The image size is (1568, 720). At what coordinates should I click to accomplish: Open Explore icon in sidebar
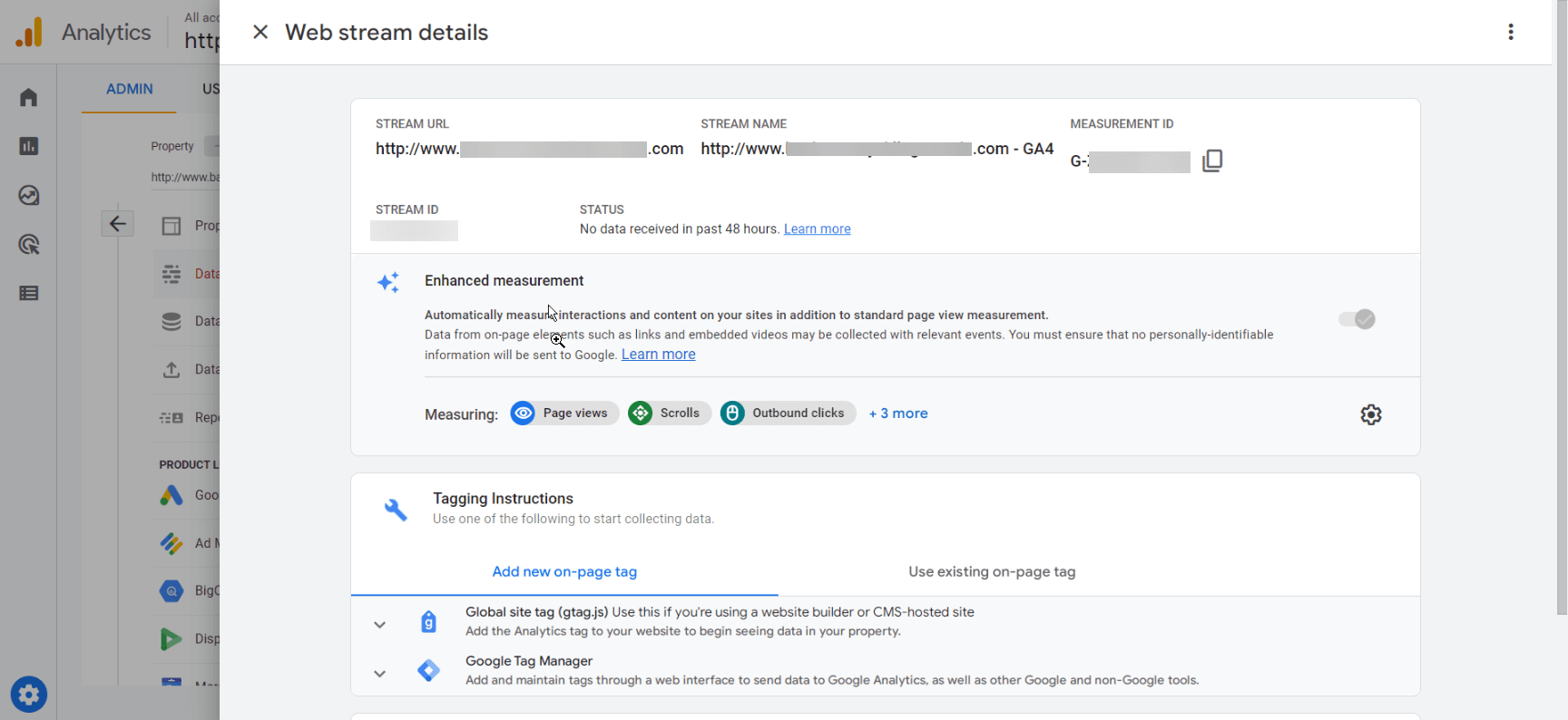pos(29,195)
